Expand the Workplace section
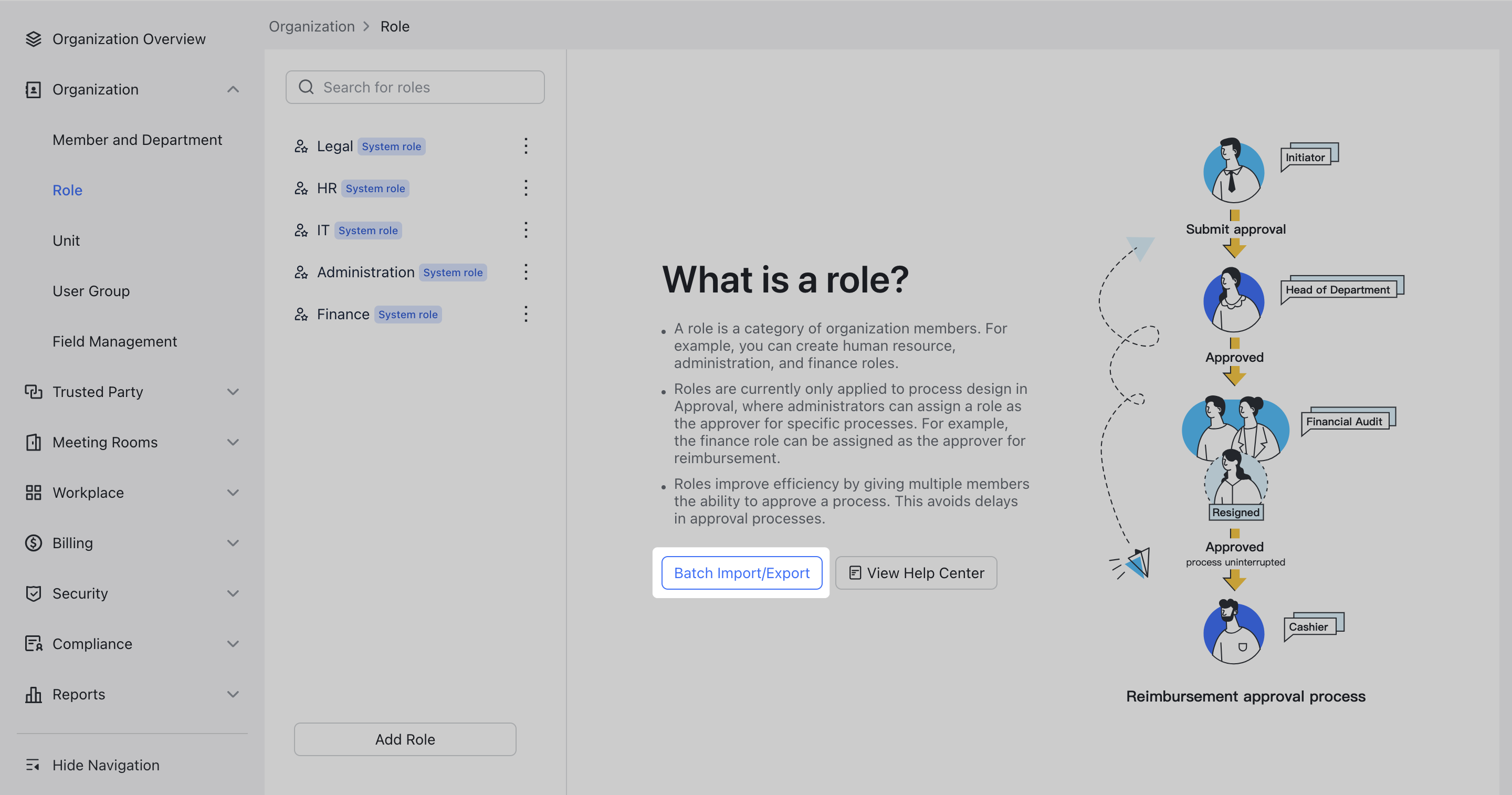The width and height of the screenshot is (1512, 795). coord(233,493)
